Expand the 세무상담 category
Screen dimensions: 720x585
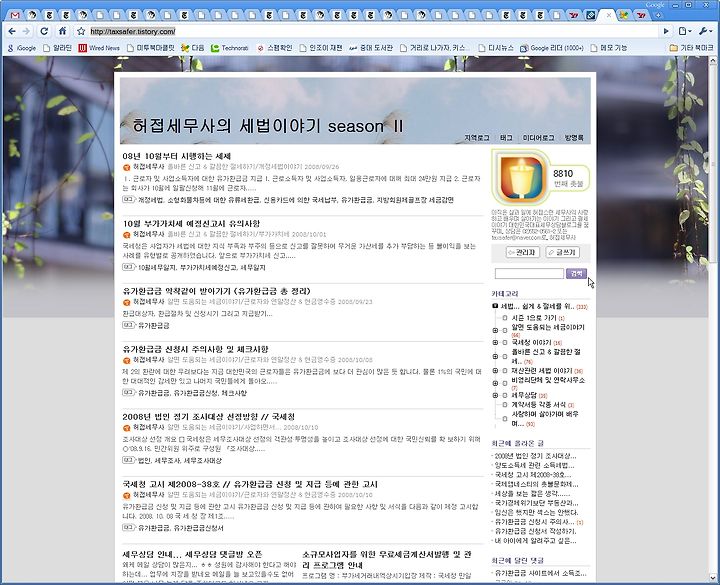[495, 395]
